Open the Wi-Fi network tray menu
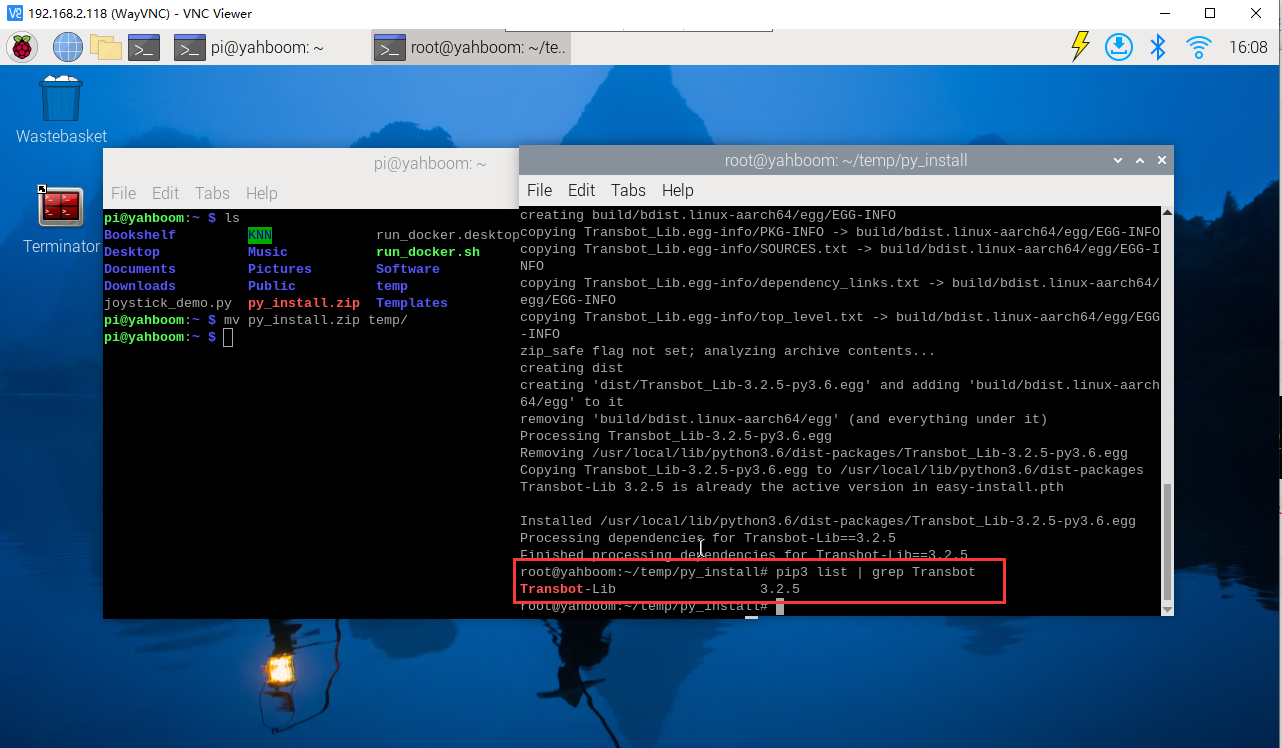 (x=1198, y=47)
